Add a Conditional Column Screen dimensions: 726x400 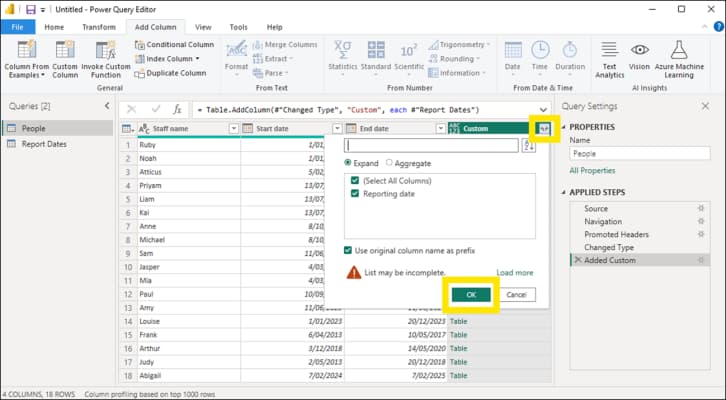[x=174, y=44]
